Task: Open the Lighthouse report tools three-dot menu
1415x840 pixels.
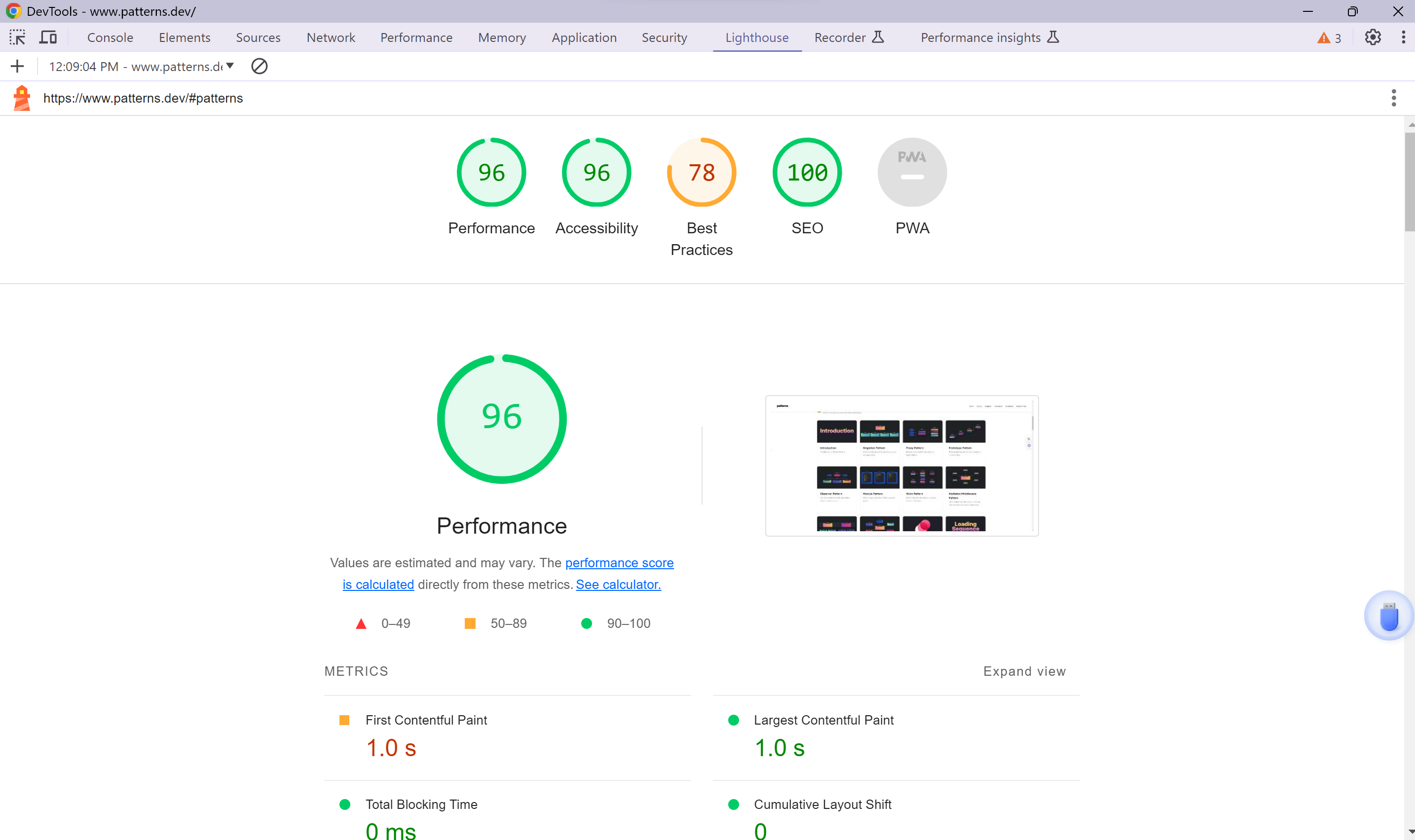Action: (1393, 98)
